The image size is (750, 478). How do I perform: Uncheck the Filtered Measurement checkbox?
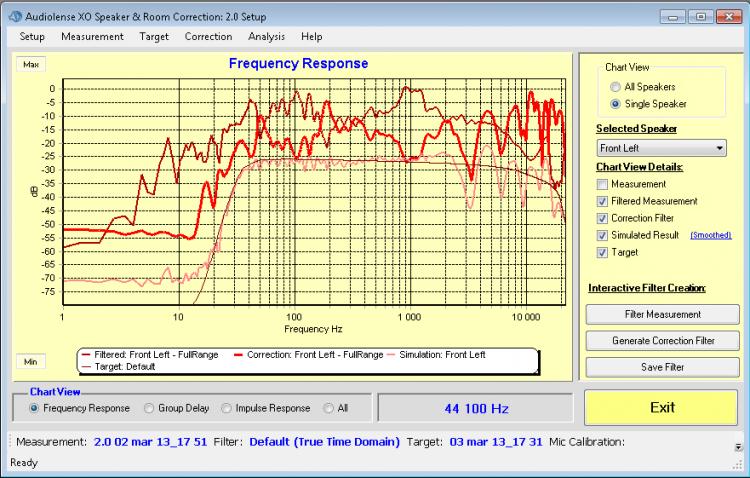tap(602, 201)
